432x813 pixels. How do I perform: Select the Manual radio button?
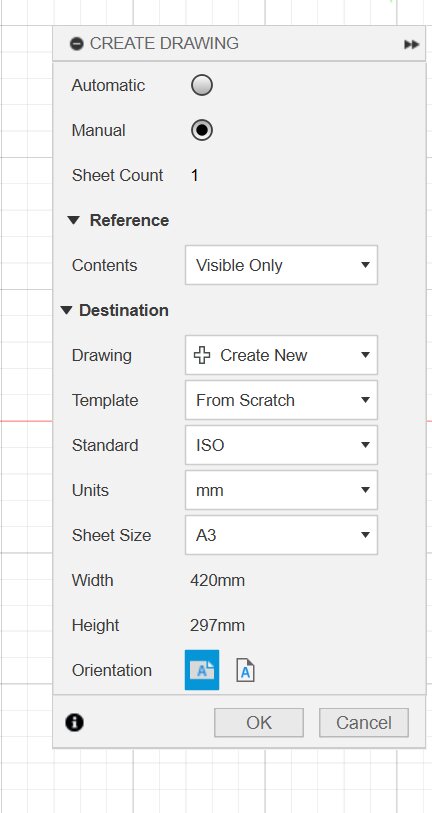tap(202, 130)
